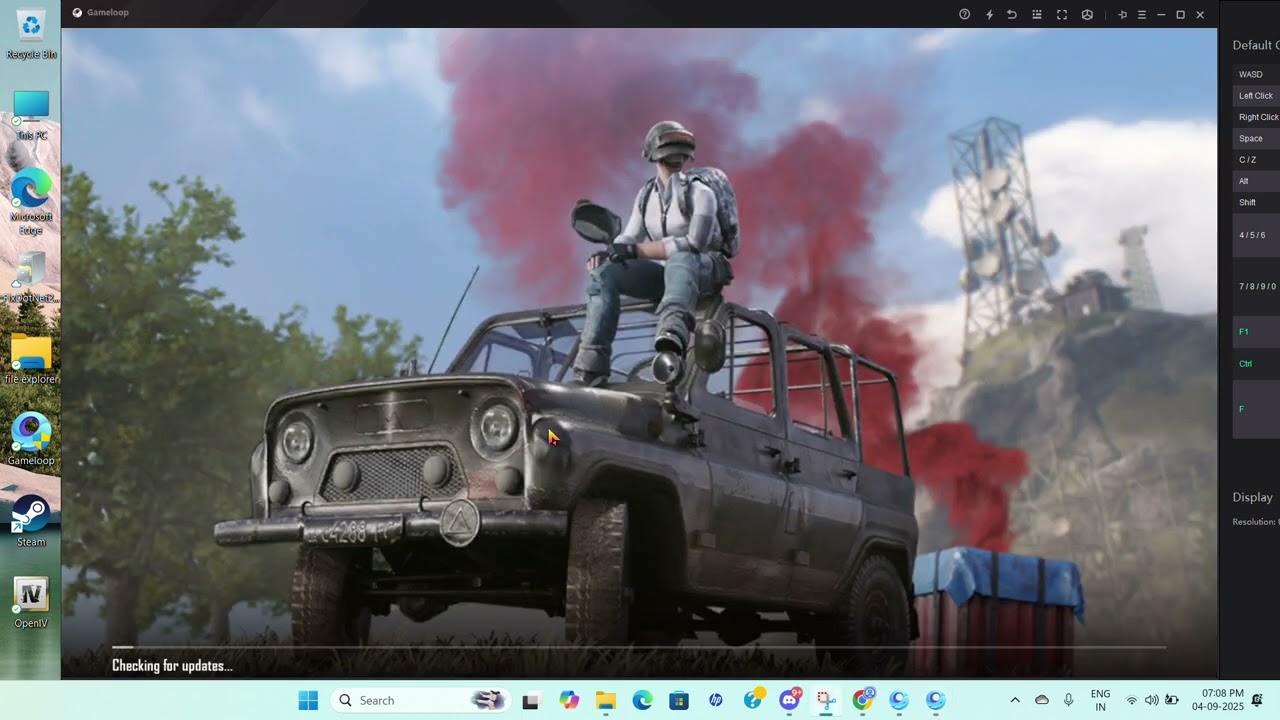1280x720 pixels.
Task: Open Microsoft Edge from the taskbar
Action: 642,700
